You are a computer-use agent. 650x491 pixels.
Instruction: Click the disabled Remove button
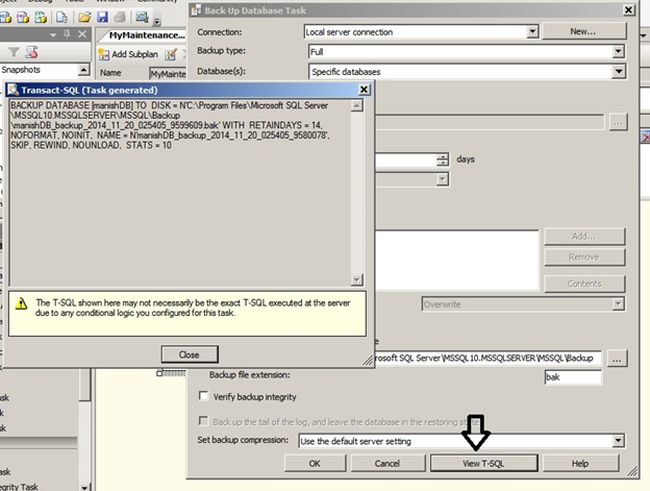pyautogui.click(x=584, y=257)
